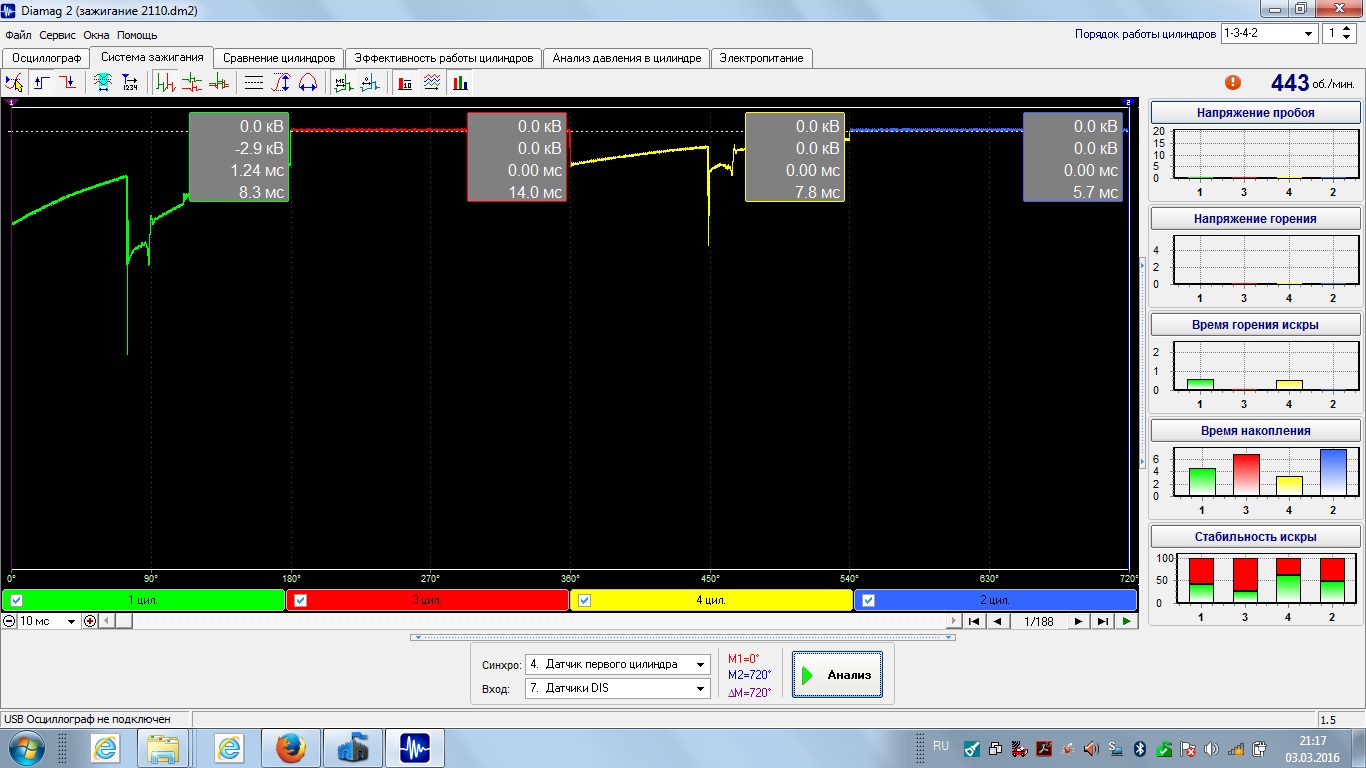Open the Синхро source dropdown
Viewport: 1366px width, 768px height.
617,664
